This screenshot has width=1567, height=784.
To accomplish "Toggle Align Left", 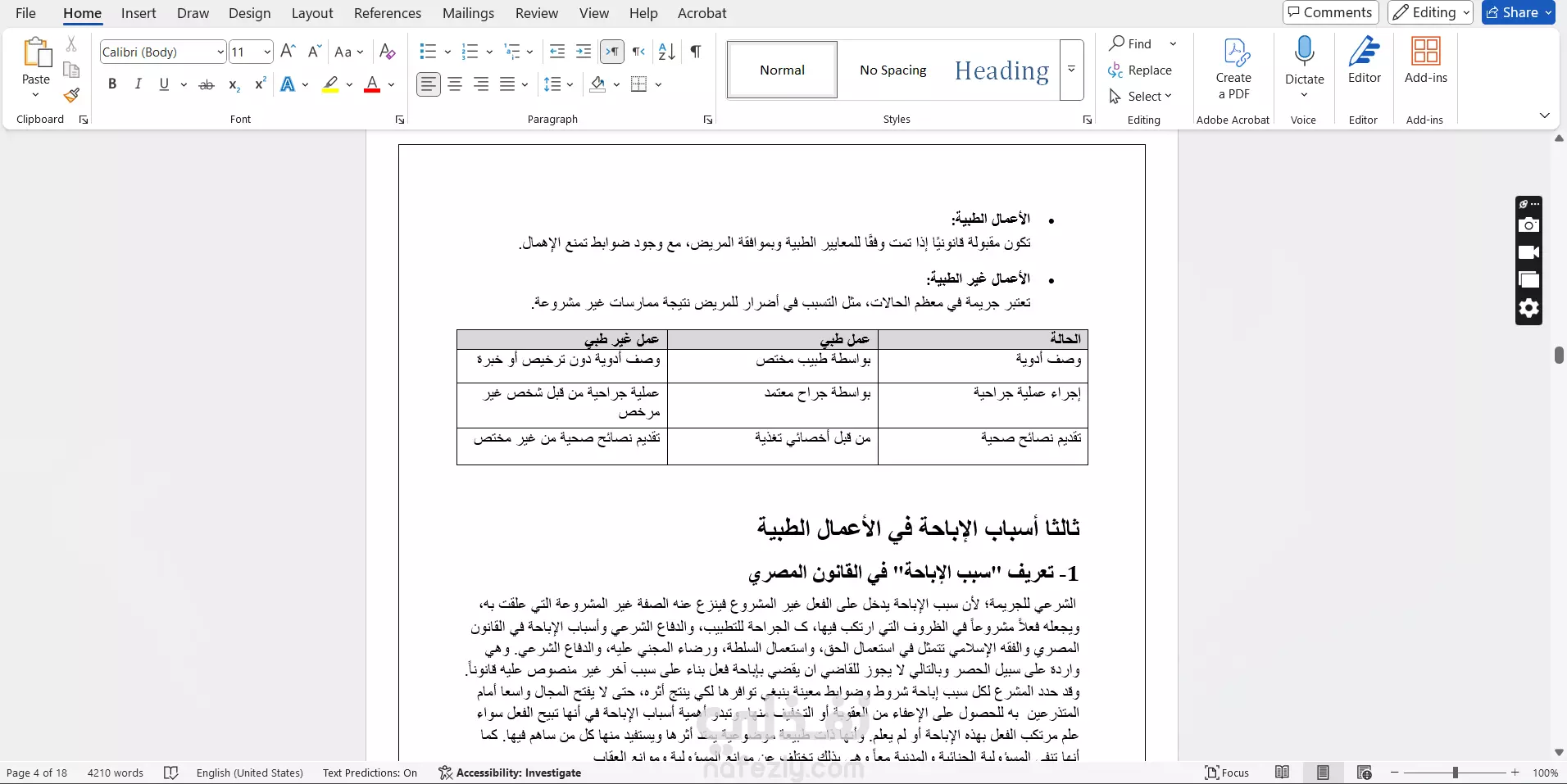I will 429,84.
